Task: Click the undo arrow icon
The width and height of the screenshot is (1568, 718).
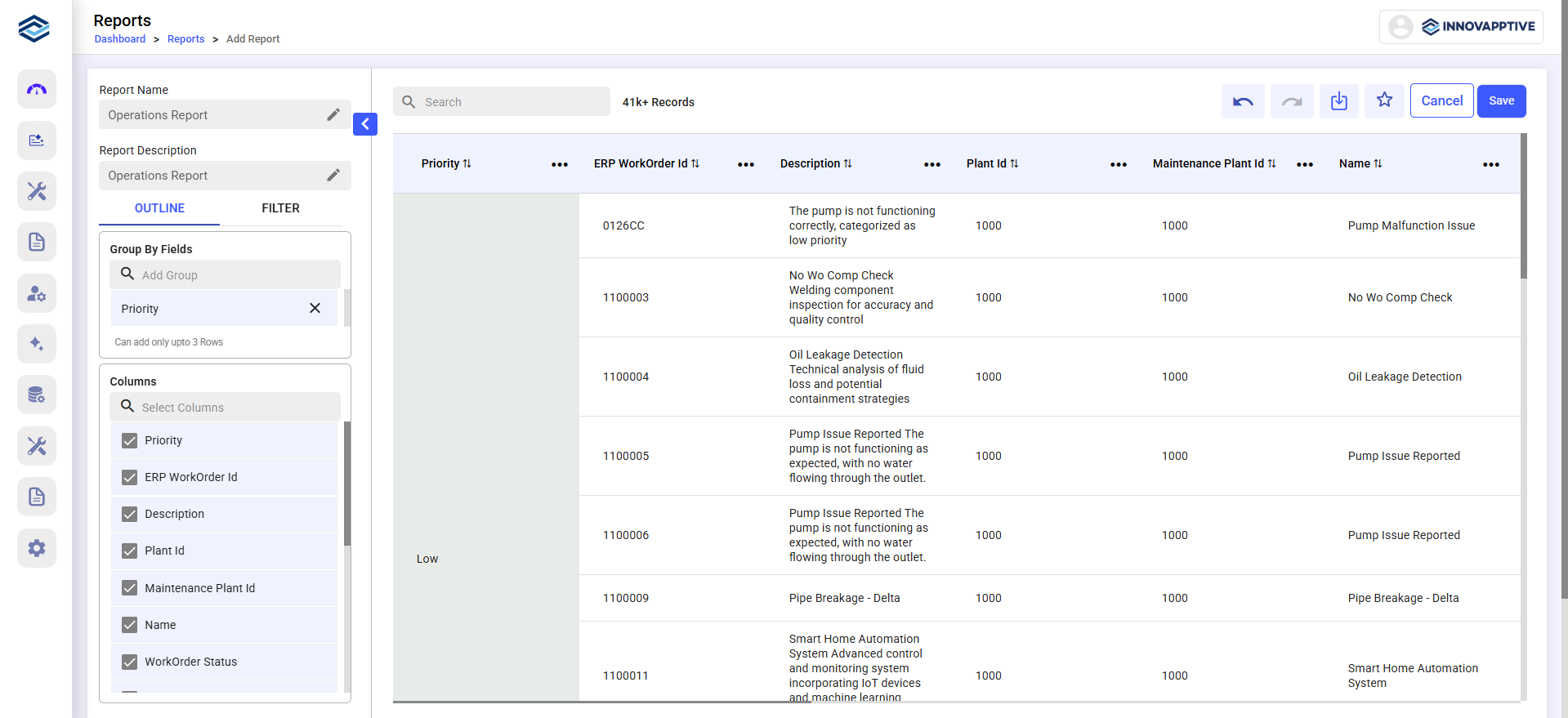Action: pyautogui.click(x=1243, y=101)
